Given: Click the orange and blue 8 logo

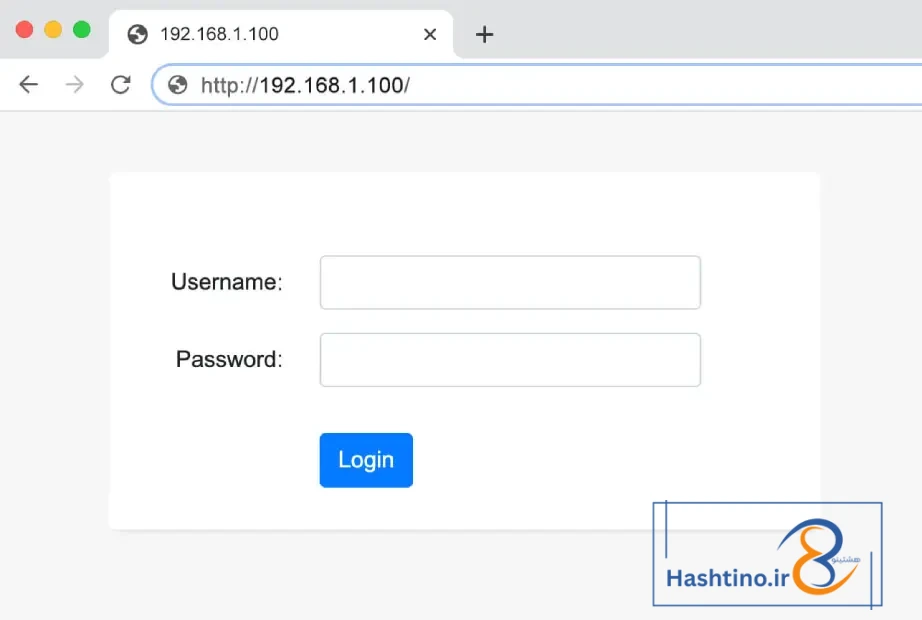Looking at the screenshot, I should pyautogui.click(x=819, y=555).
